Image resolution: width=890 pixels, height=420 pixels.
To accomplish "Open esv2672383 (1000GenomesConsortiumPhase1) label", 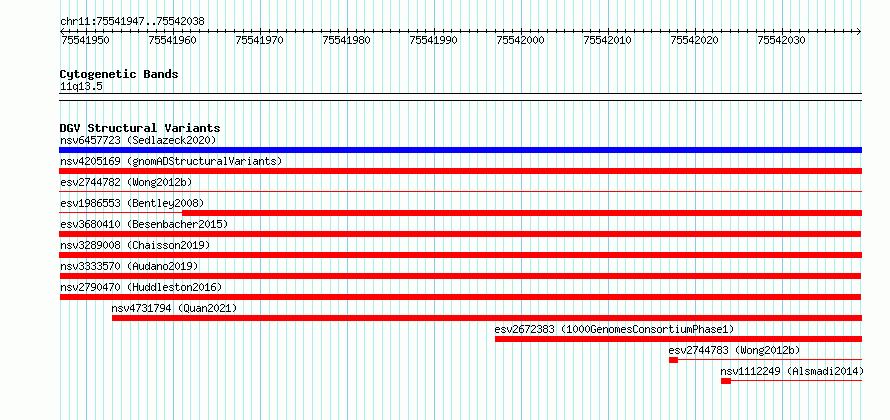I will coord(615,329).
